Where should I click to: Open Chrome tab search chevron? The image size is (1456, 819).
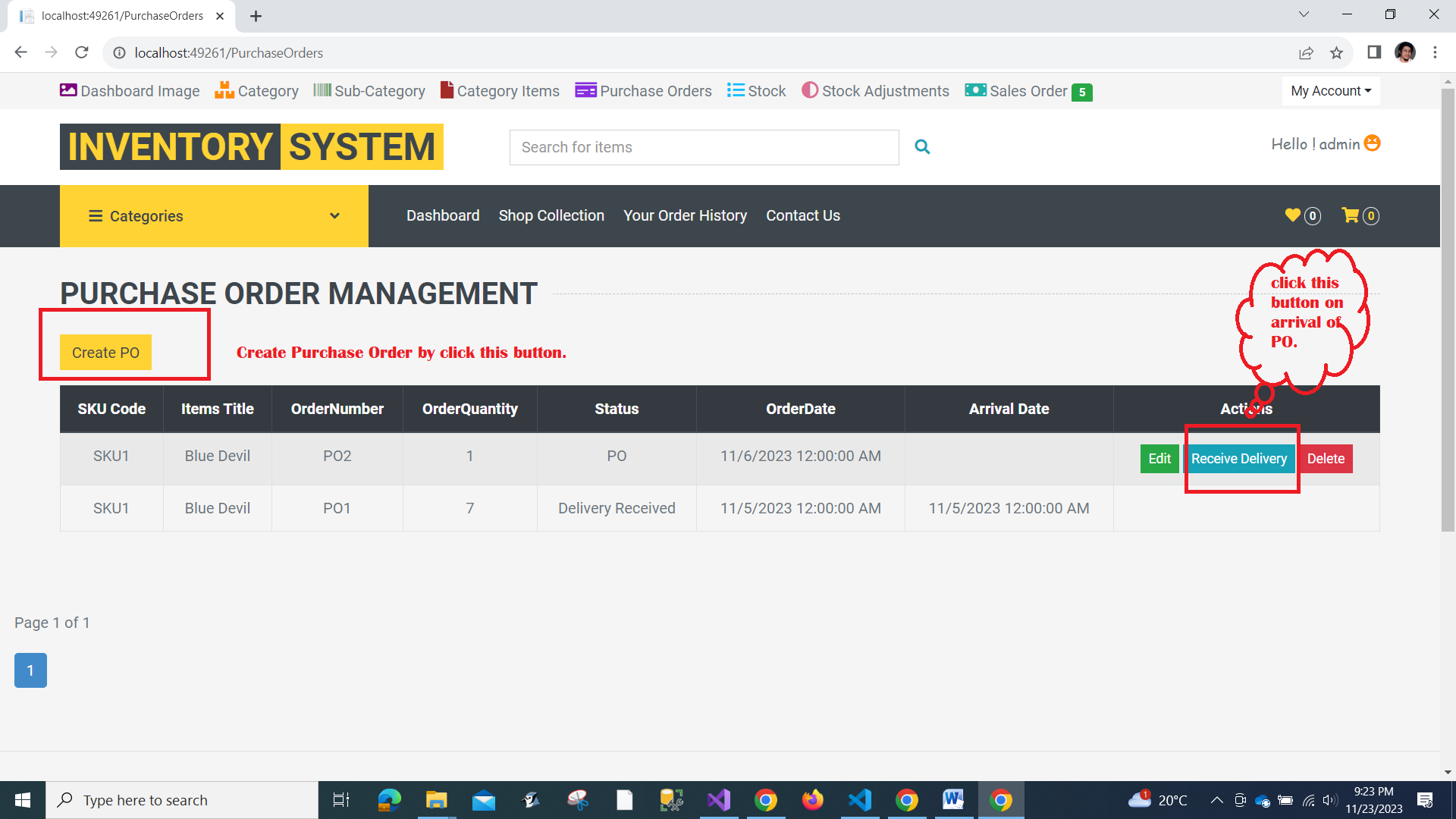(1304, 14)
